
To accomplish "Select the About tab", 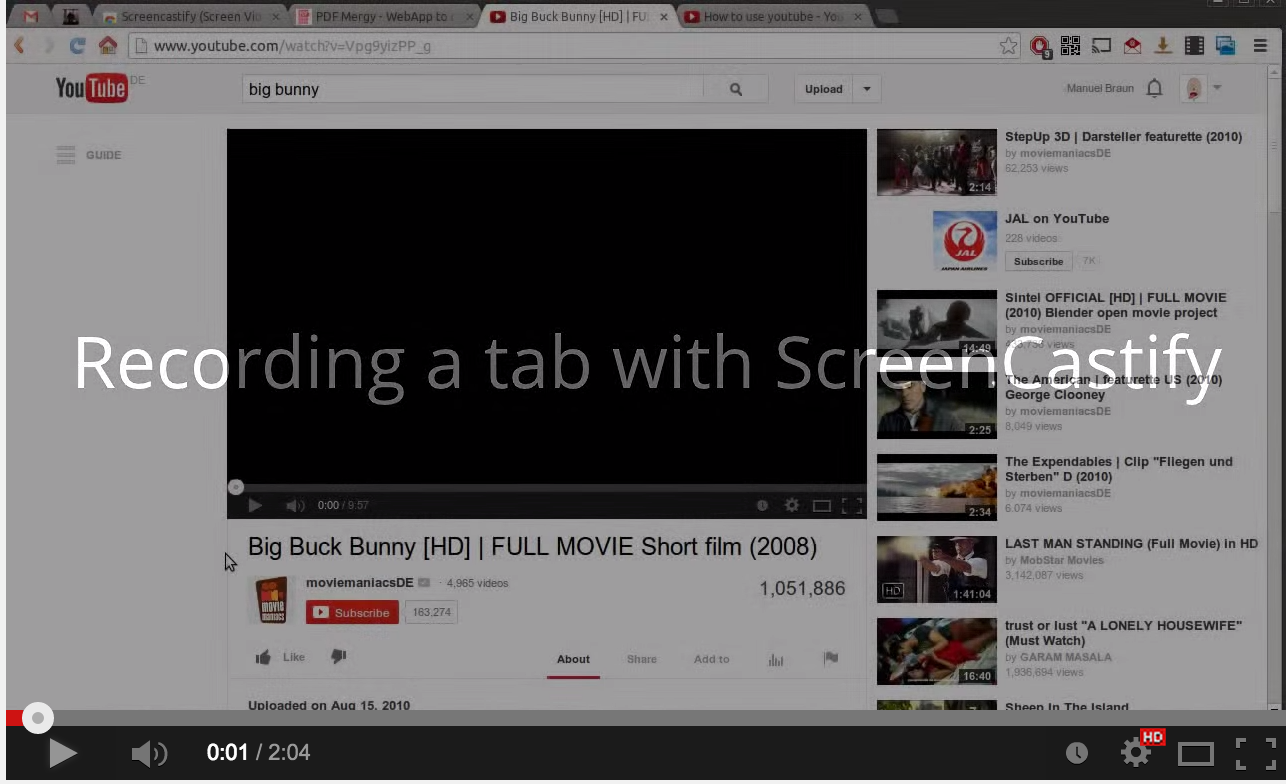I will click(x=573, y=659).
